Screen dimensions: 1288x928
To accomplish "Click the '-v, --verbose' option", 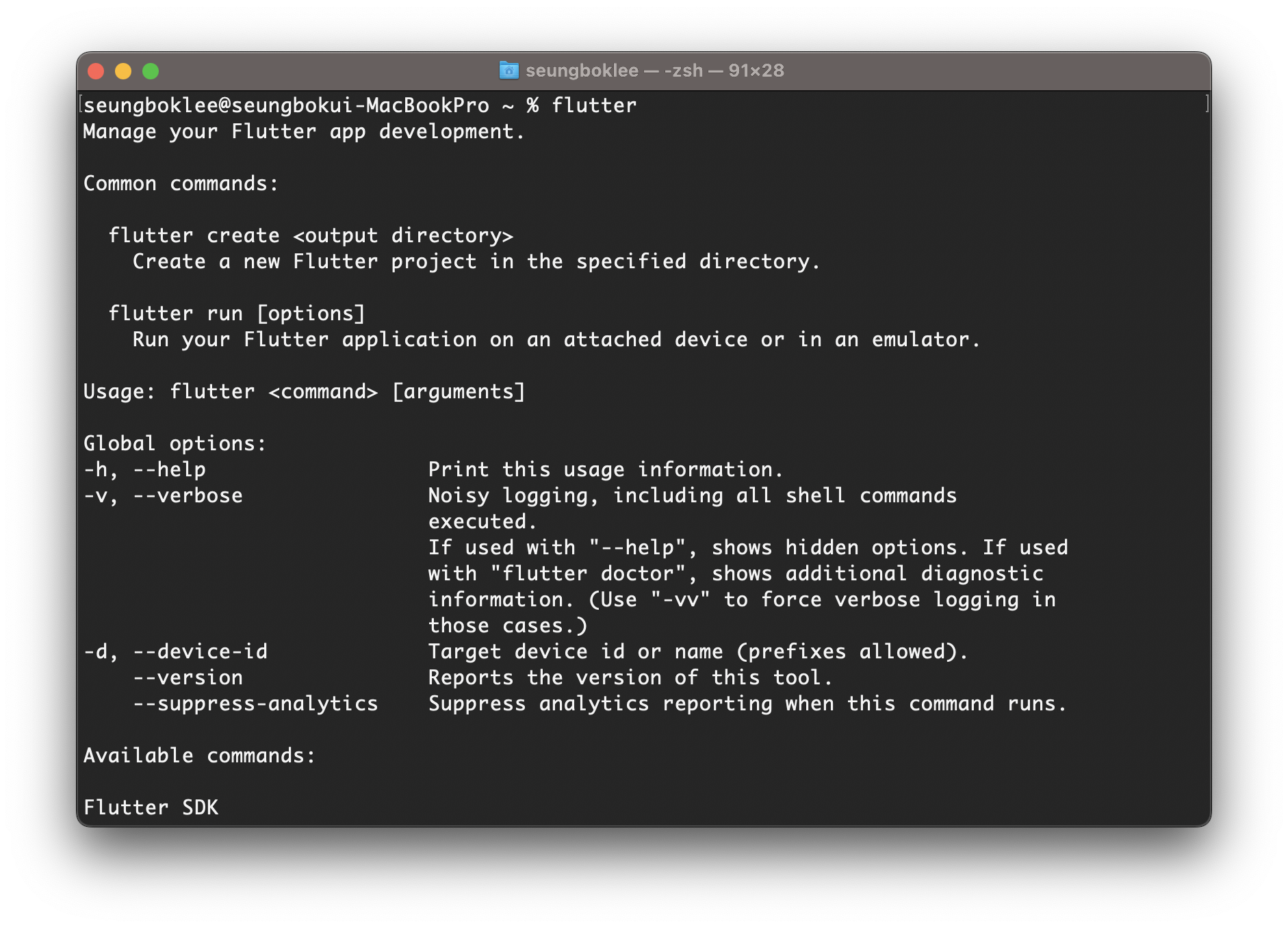I will (163, 495).
